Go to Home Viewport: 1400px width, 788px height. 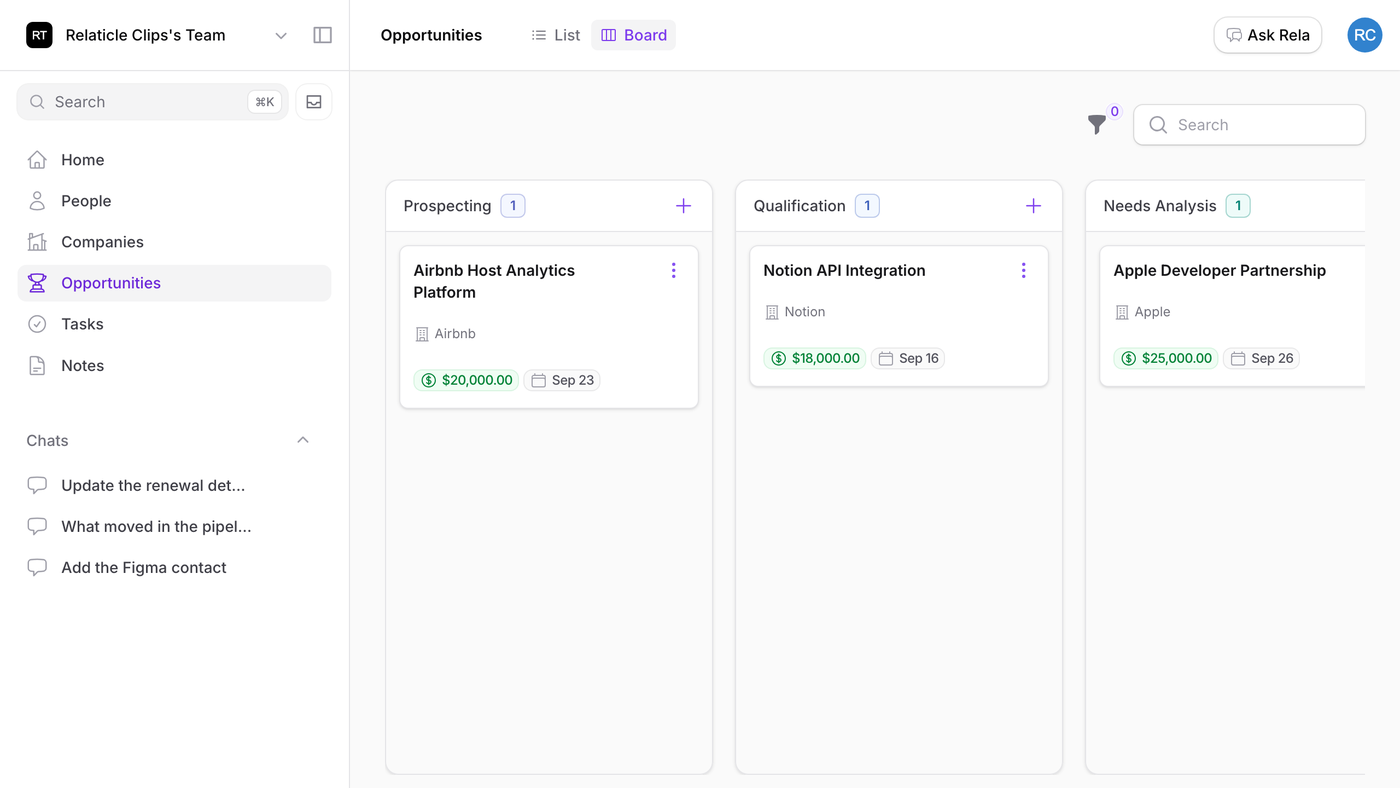click(x=174, y=160)
